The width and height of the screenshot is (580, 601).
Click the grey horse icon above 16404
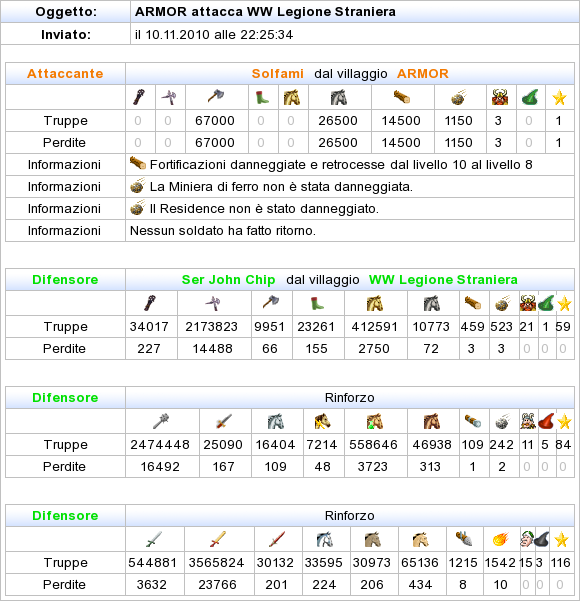point(276,421)
